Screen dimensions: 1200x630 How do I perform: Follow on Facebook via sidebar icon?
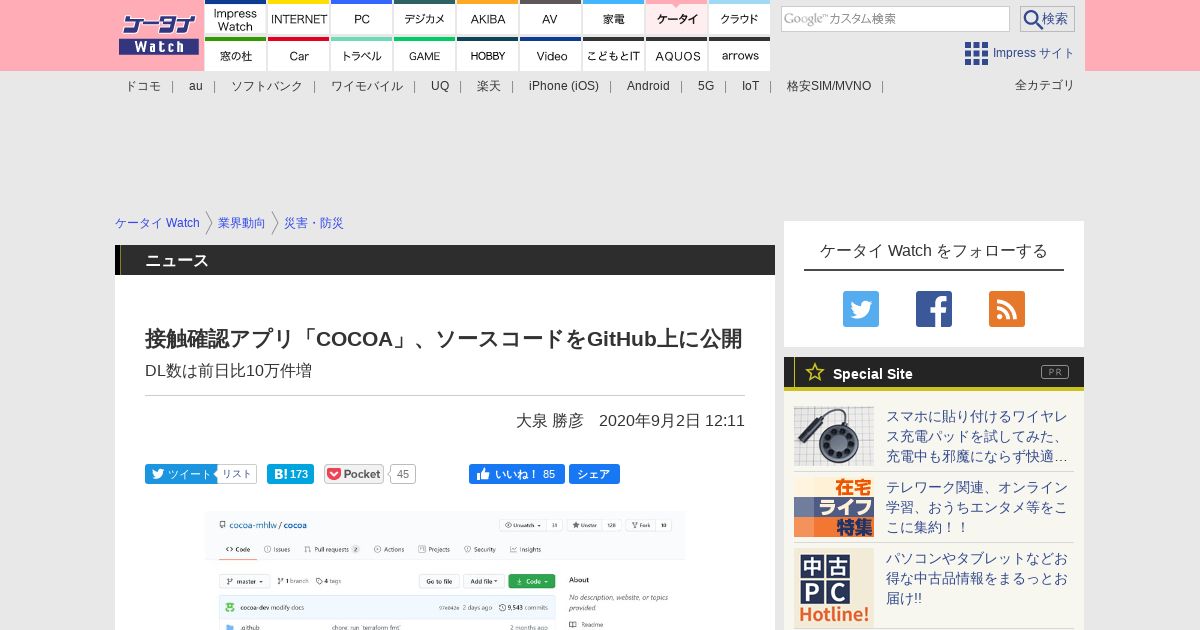pos(934,309)
